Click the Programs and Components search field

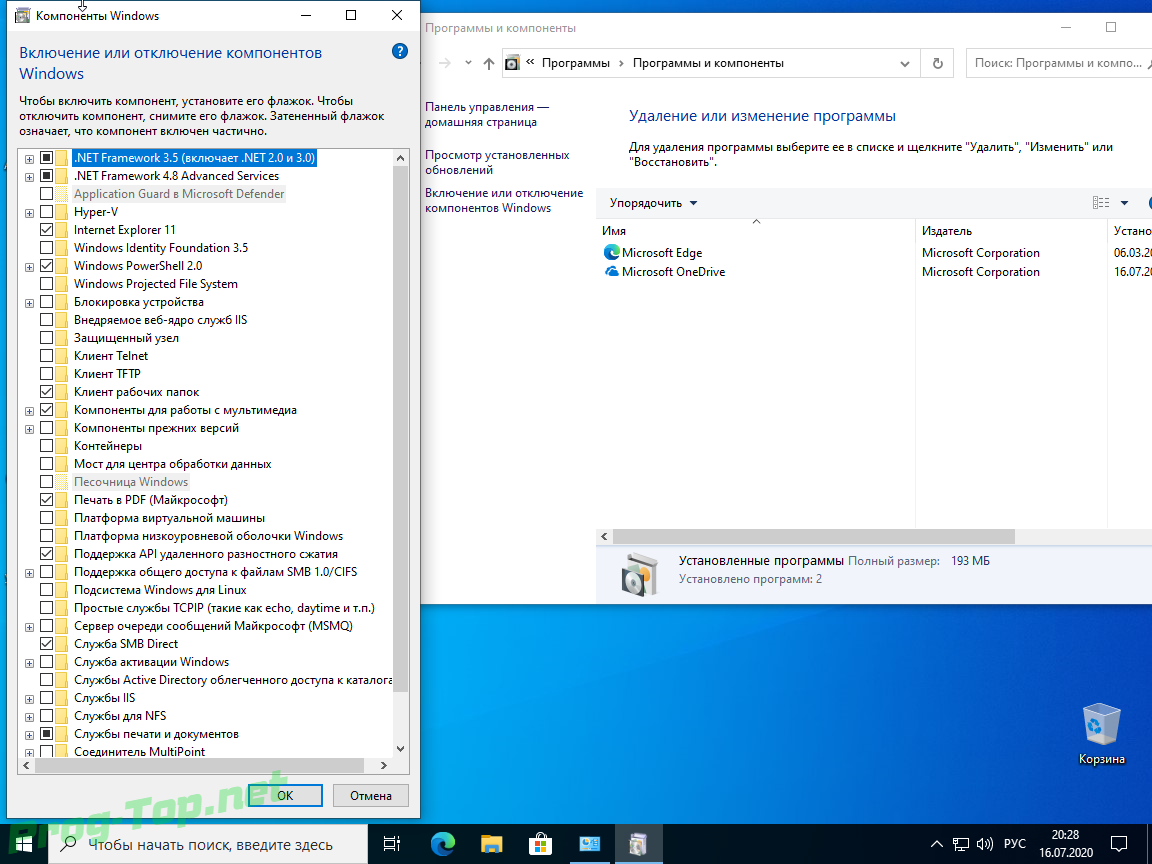(x=1059, y=63)
